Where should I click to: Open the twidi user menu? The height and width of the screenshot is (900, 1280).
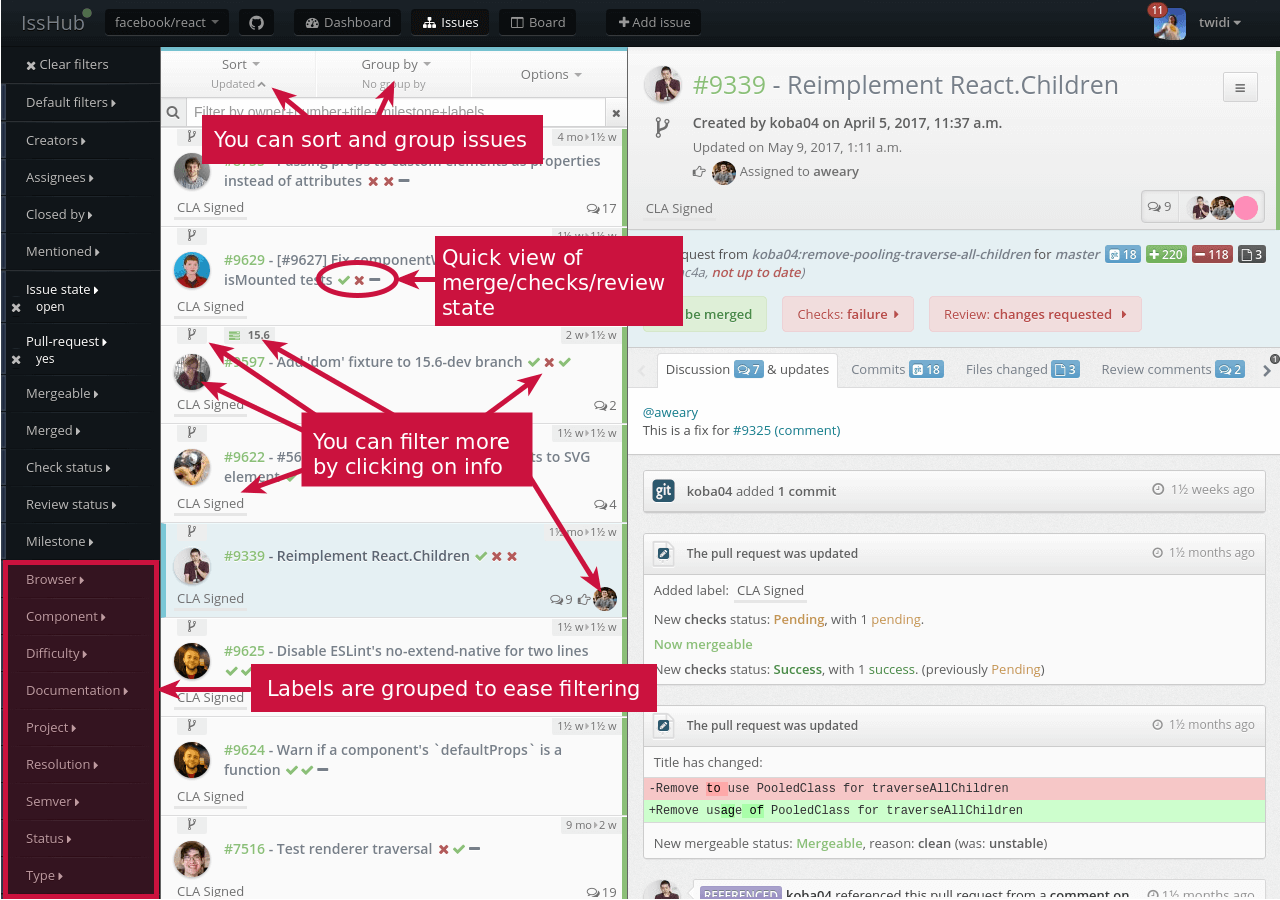(1220, 22)
